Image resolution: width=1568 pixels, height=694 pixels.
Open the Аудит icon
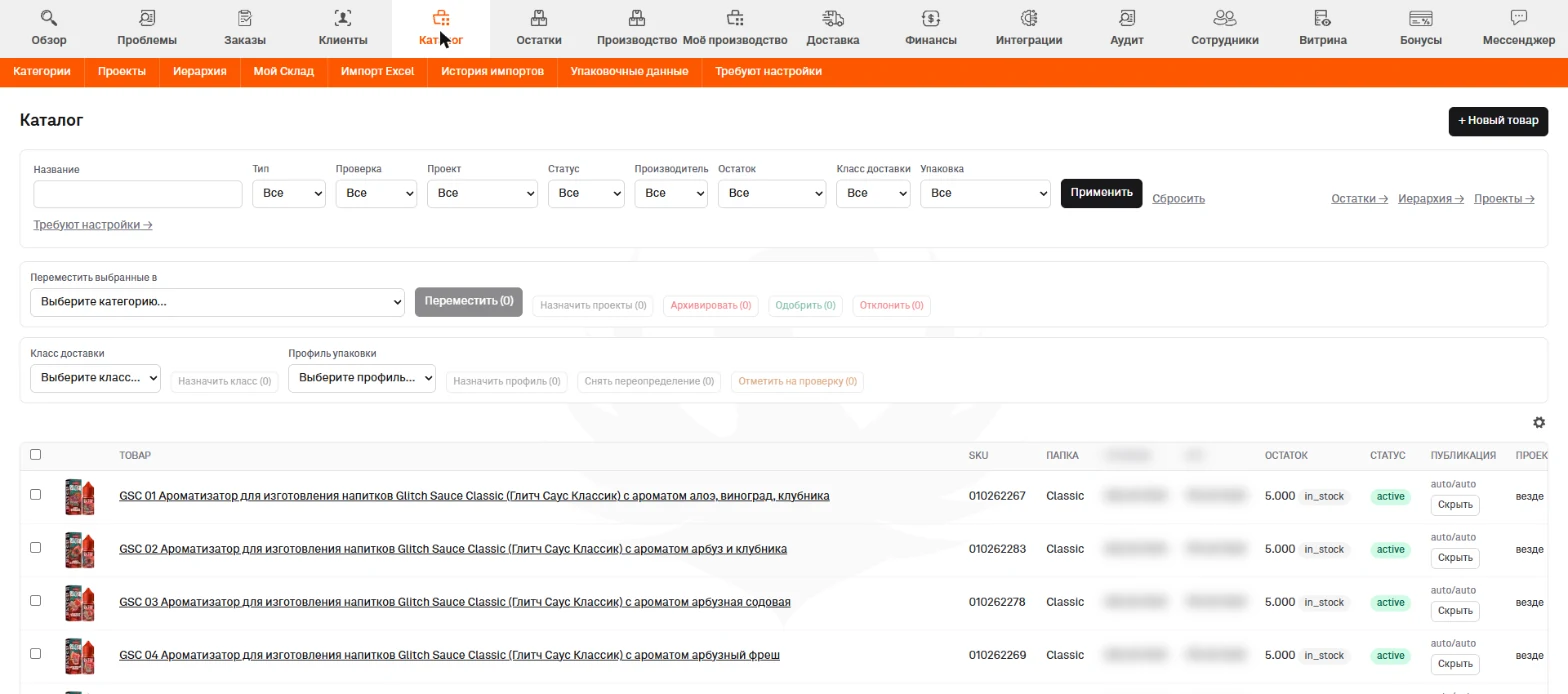pyautogui.click(x=1127, y=18)
